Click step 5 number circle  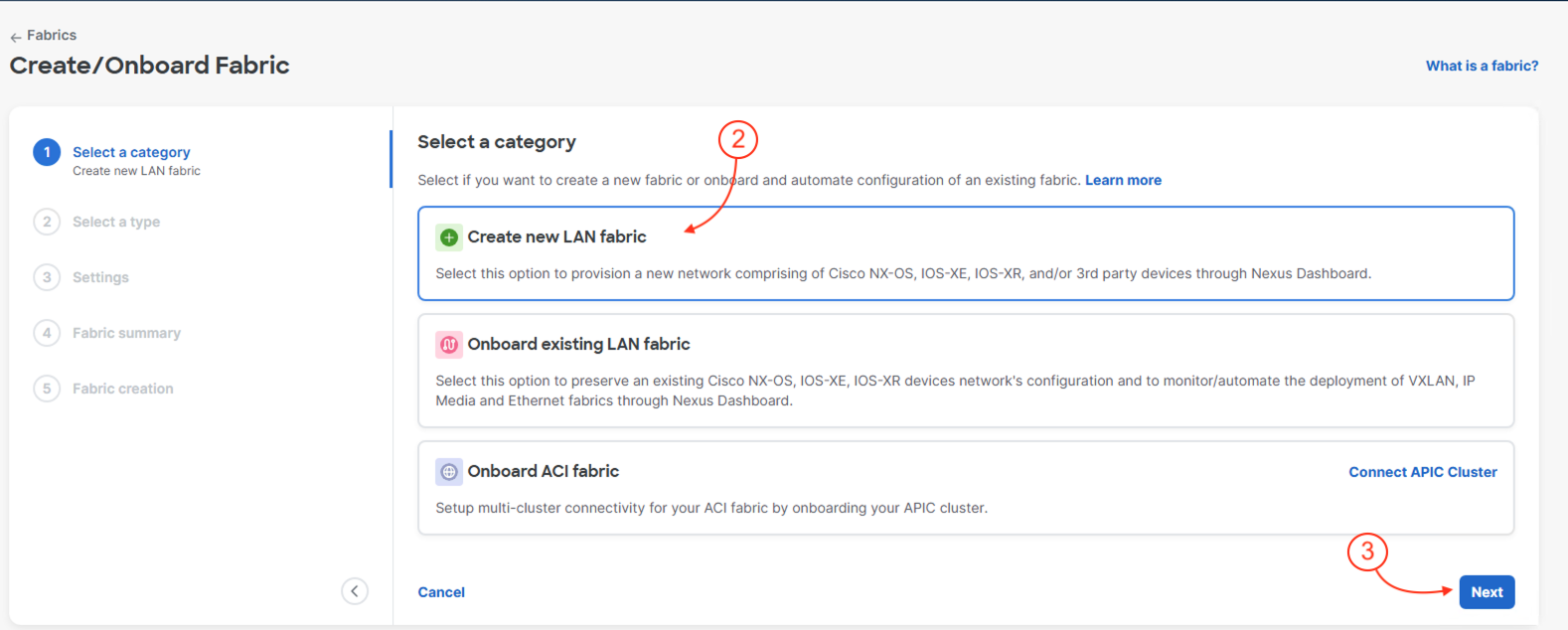pyautogui.click(x=47, y=389)
